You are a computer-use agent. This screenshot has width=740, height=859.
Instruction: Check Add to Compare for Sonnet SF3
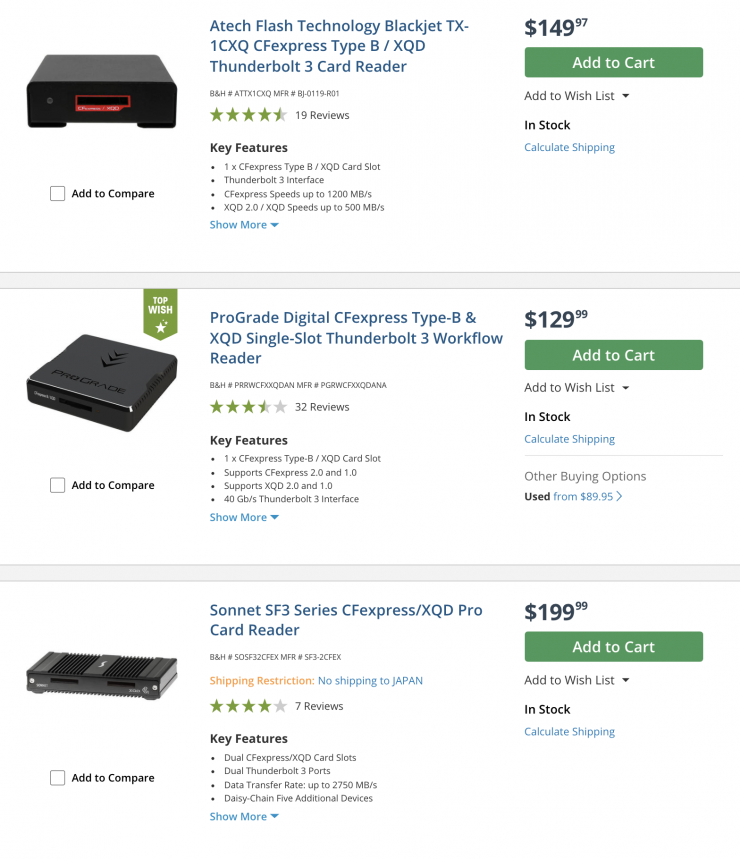58,778
